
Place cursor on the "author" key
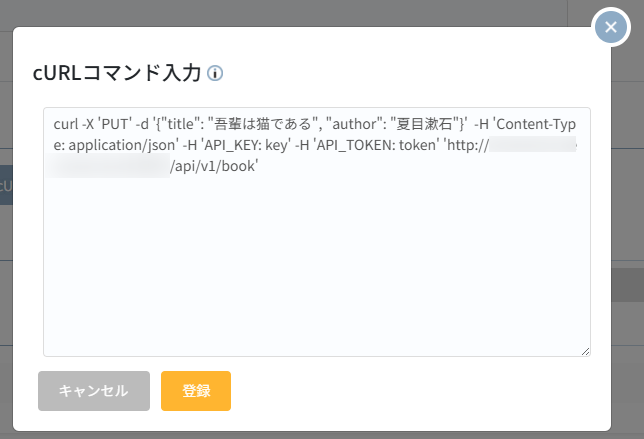355,124
